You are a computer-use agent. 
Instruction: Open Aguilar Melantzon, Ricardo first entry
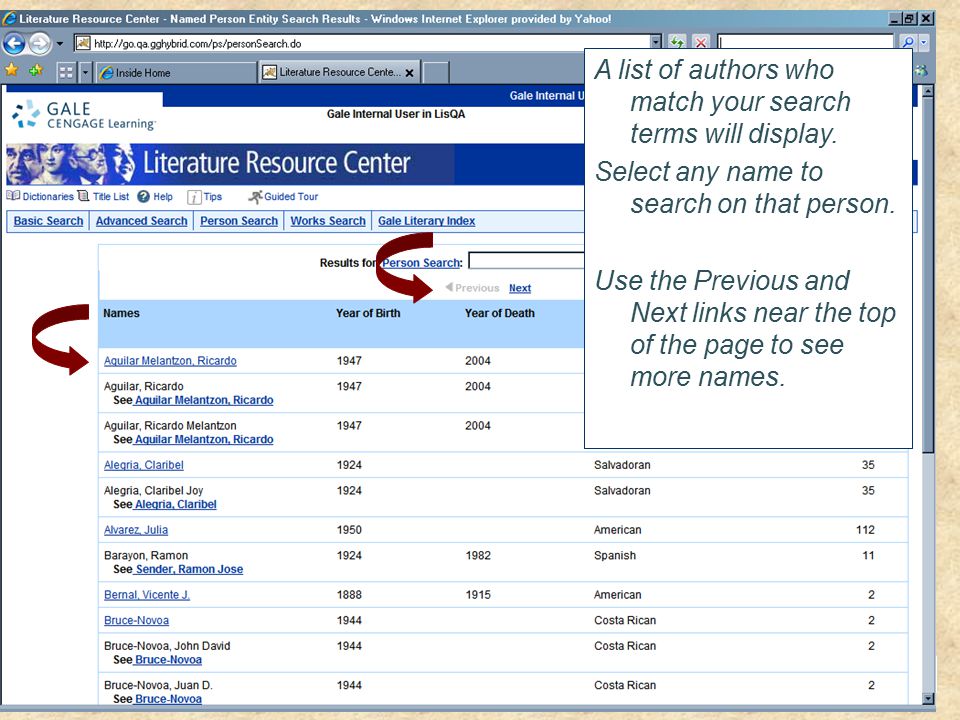click(x=170, y=361)
